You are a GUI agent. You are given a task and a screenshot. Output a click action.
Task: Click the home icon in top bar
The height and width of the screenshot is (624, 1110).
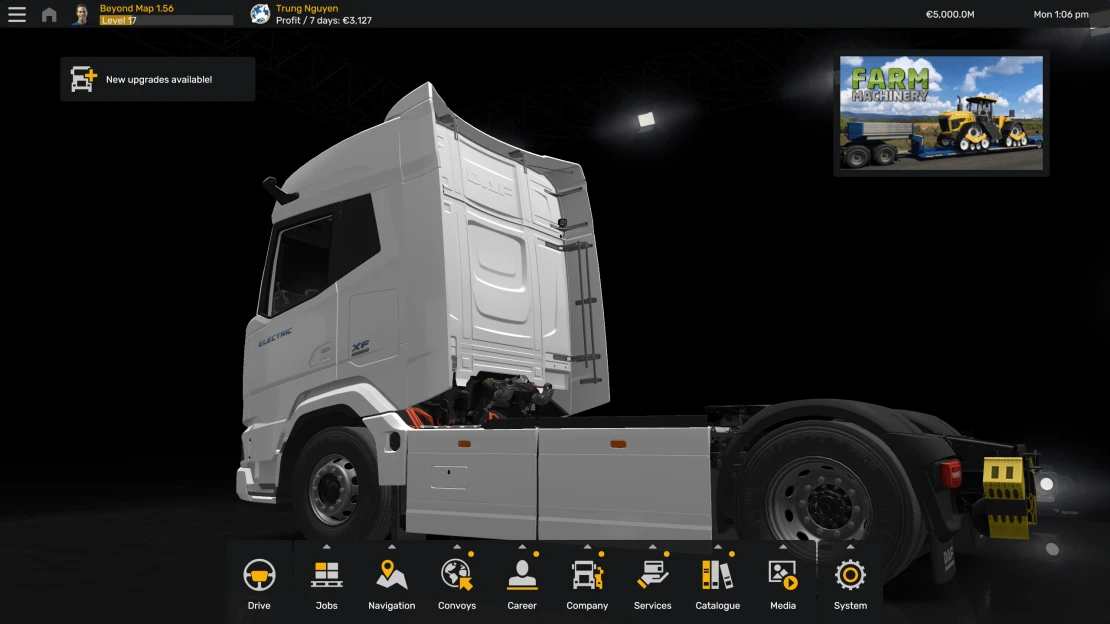[49, 15]
